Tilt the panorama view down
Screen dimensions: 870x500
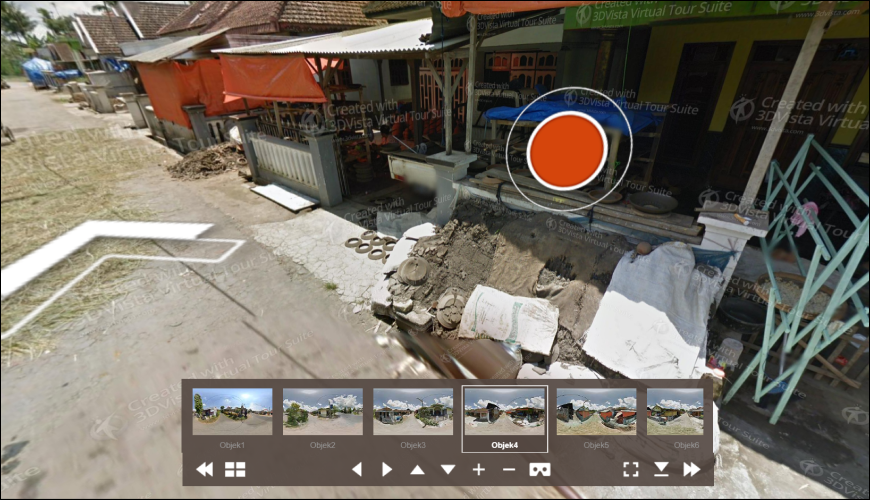[x=448, y=469]
